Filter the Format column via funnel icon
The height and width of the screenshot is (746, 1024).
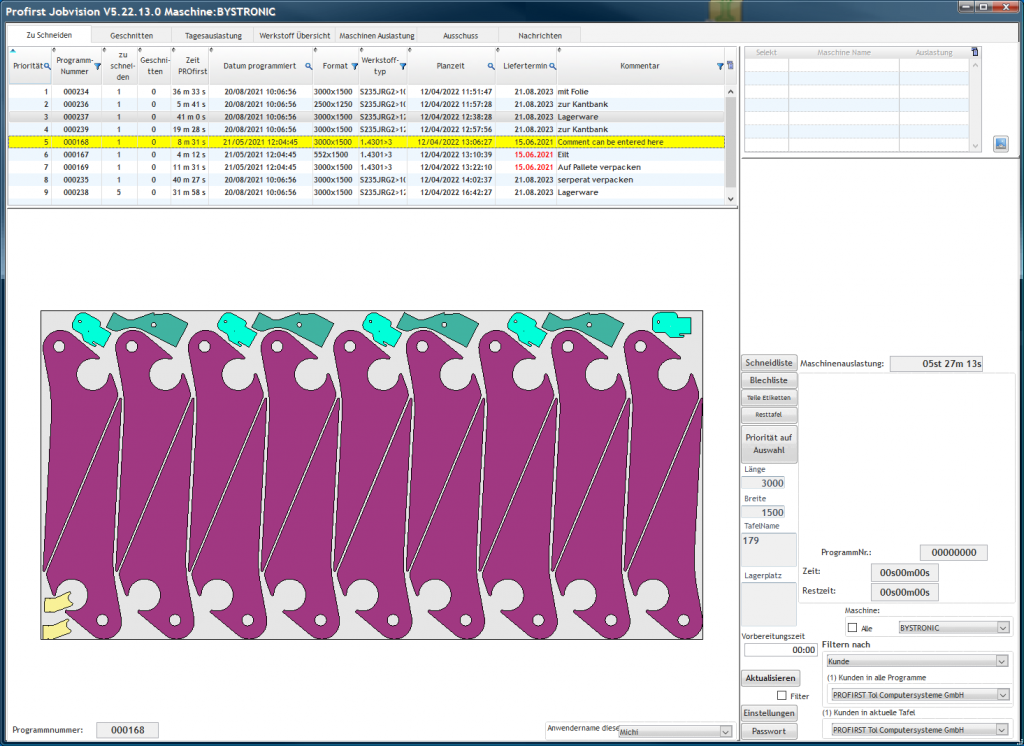(x=354, y=66)
